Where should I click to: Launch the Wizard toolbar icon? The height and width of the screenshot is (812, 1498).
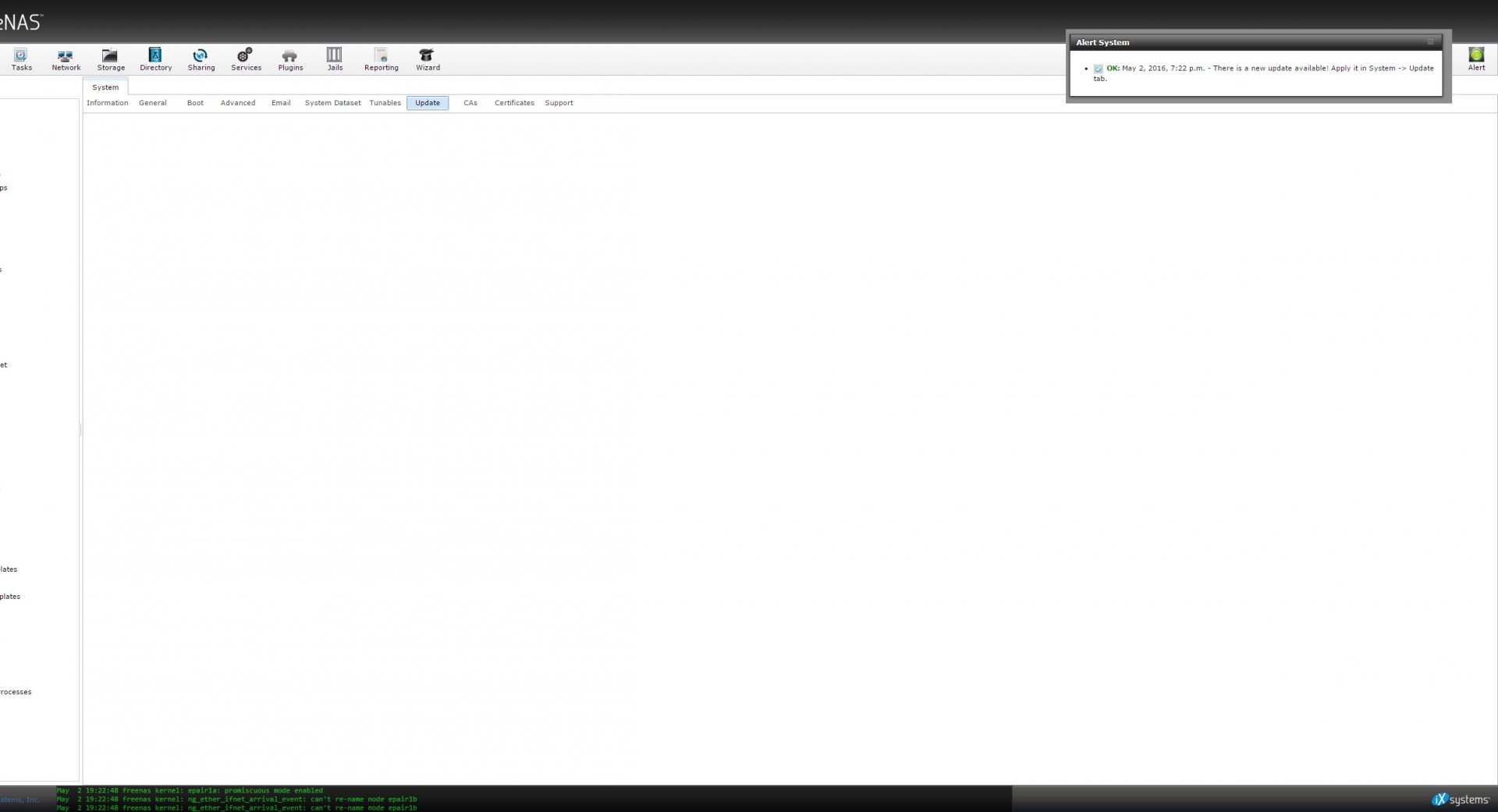click(x=428, y=59)
